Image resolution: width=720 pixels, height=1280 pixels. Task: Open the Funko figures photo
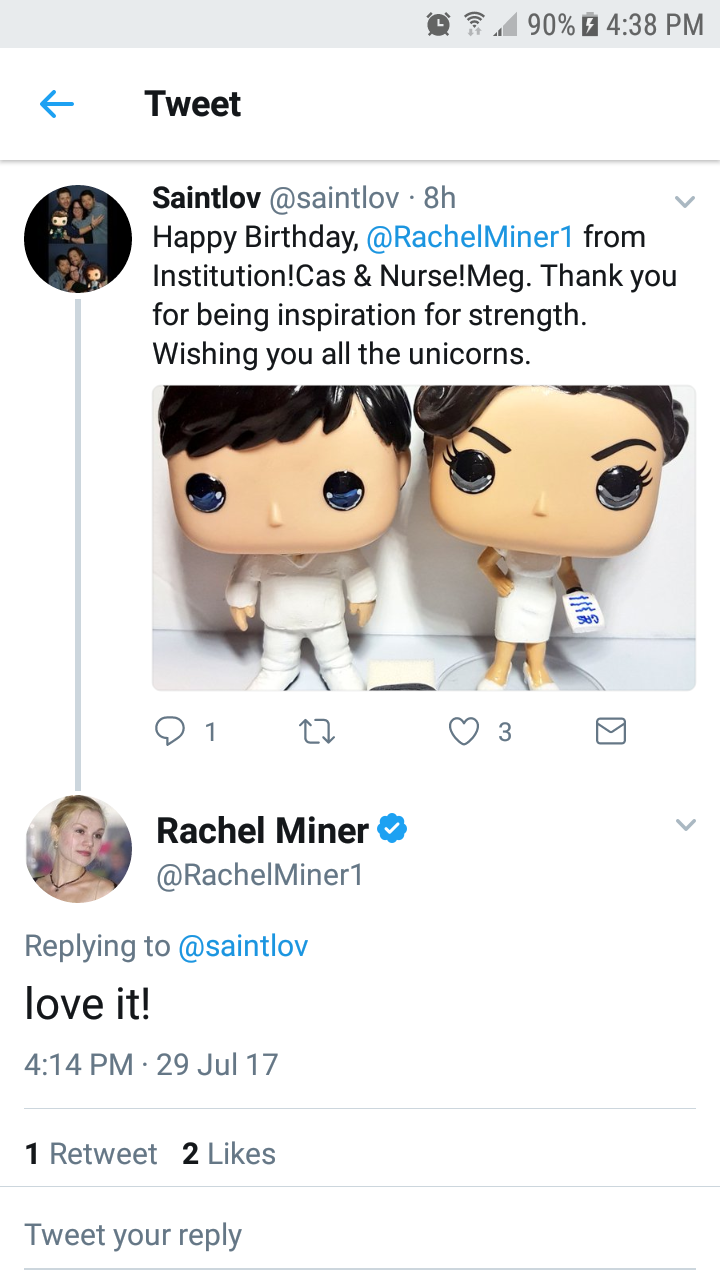click(424, 538)
